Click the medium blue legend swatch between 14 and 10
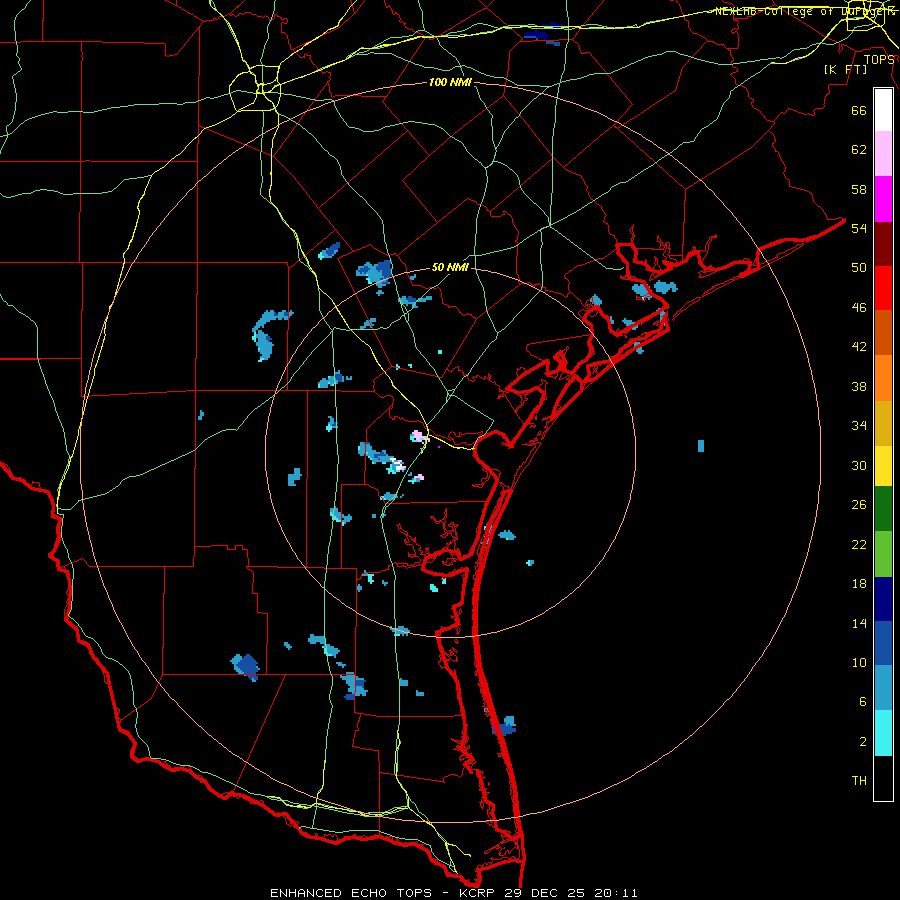The width and height of the screenshot is (900, 900). tap(883, 643)
